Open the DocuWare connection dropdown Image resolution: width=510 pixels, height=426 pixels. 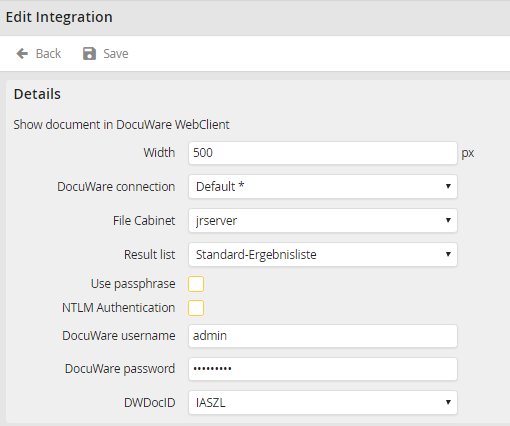323,187
